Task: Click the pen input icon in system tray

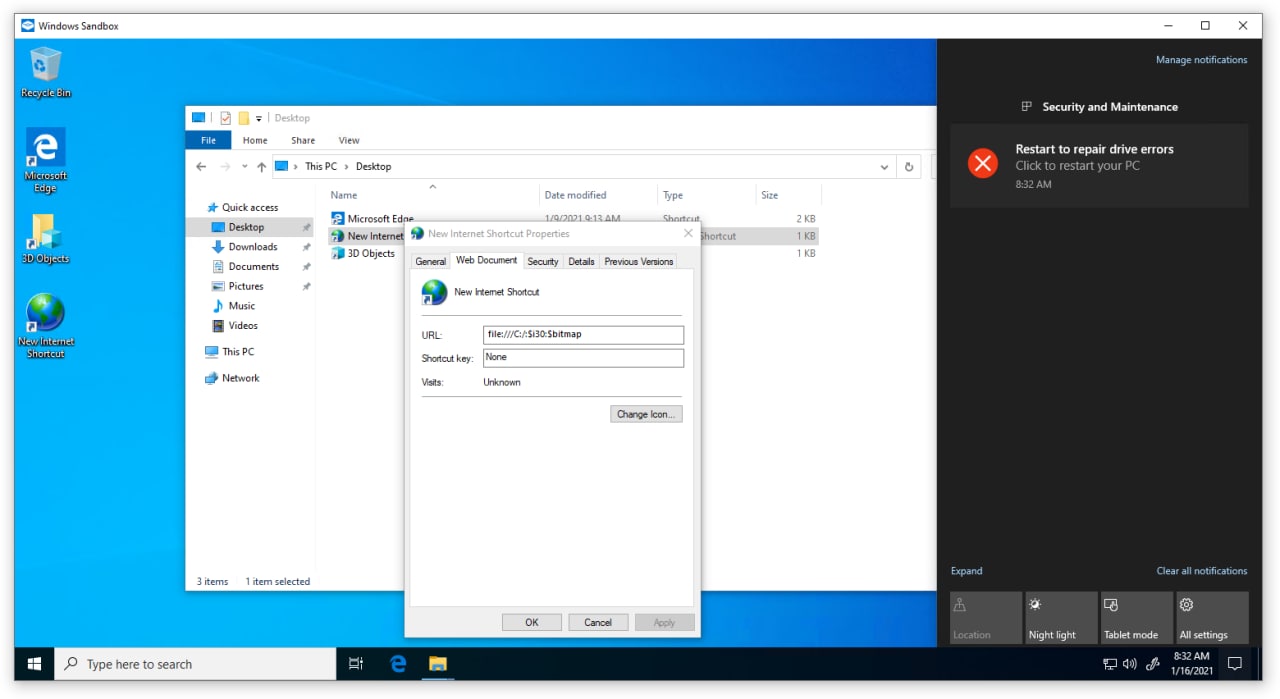Action: click(x=1152, y=664)
